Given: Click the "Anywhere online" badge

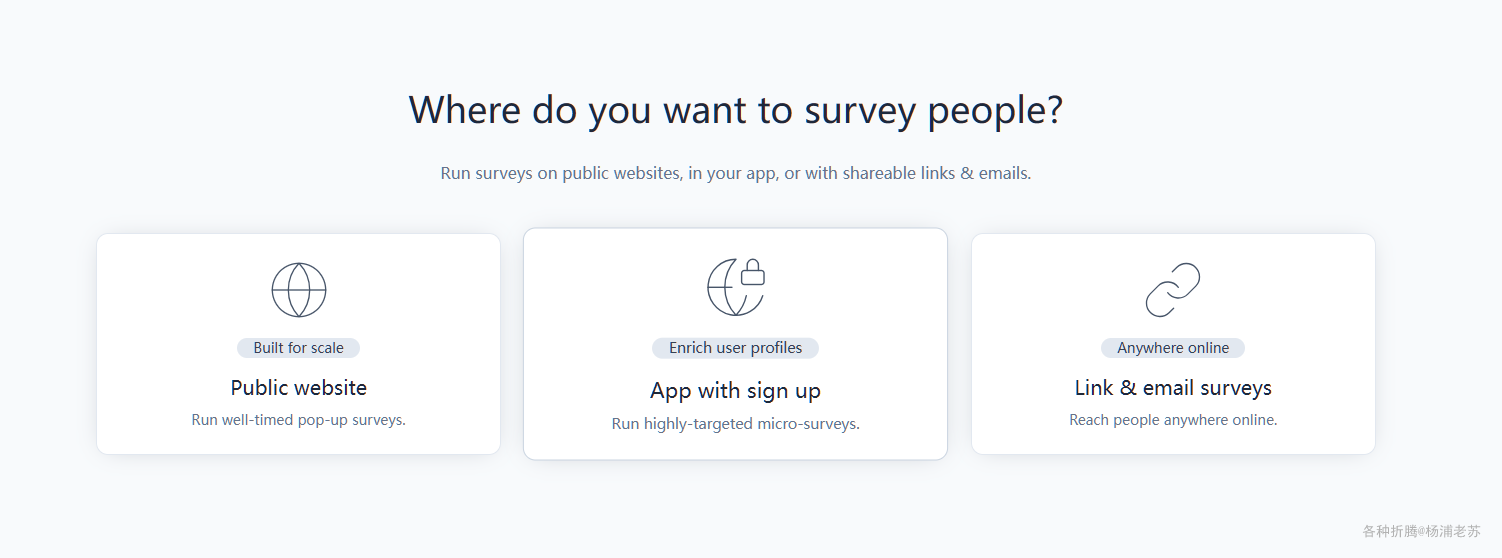Looking at the screenshot, I should [x=1173, y=348].
